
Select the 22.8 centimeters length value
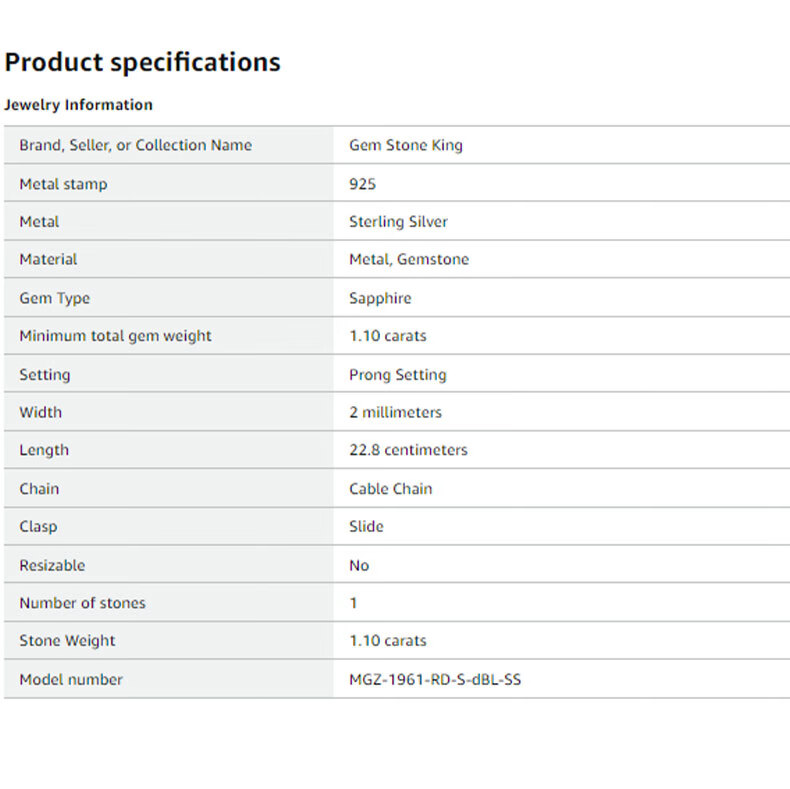(x=408, y=450)
